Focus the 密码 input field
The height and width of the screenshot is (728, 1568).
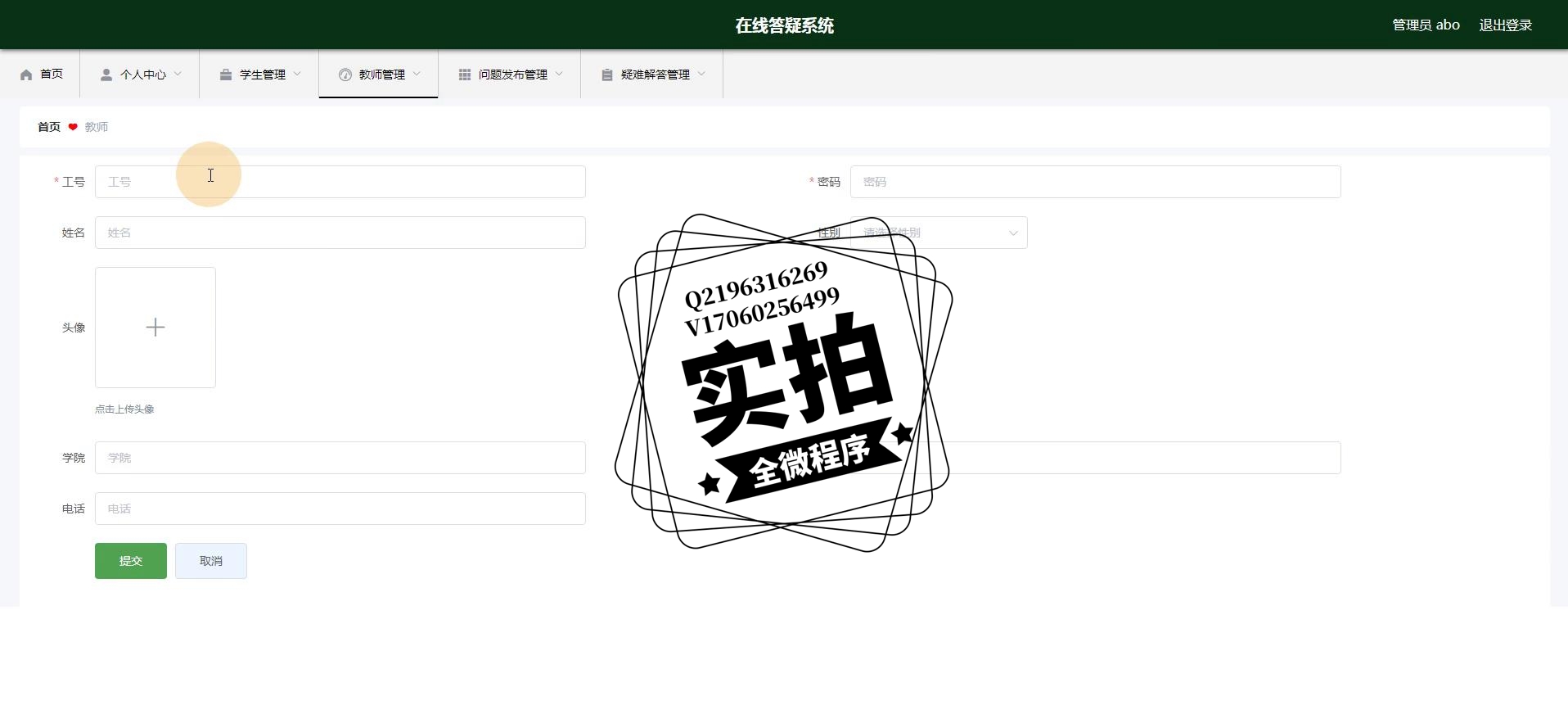pyautogui.click(x=1096, y=182)
